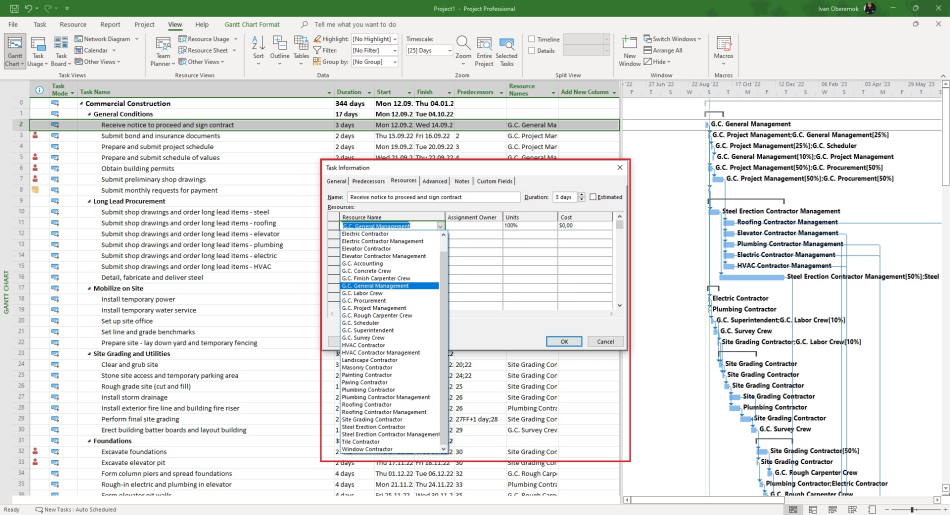Select Electric Contractor in resource list
The image size is (950, 515).
(x=390, y=234)
